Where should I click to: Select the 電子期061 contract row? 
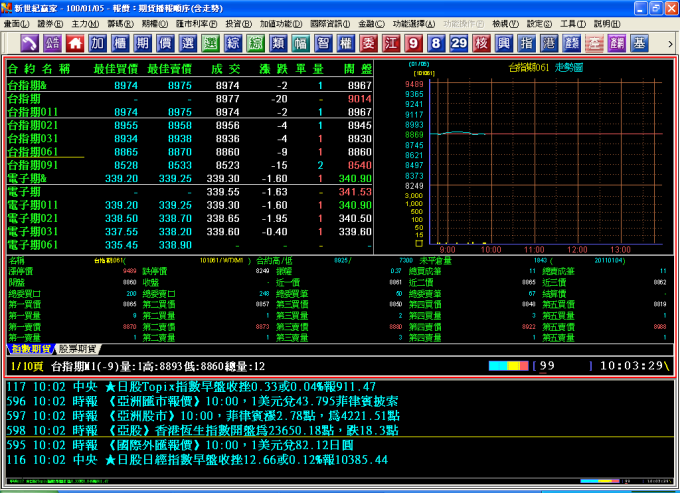tap(190, 245)
